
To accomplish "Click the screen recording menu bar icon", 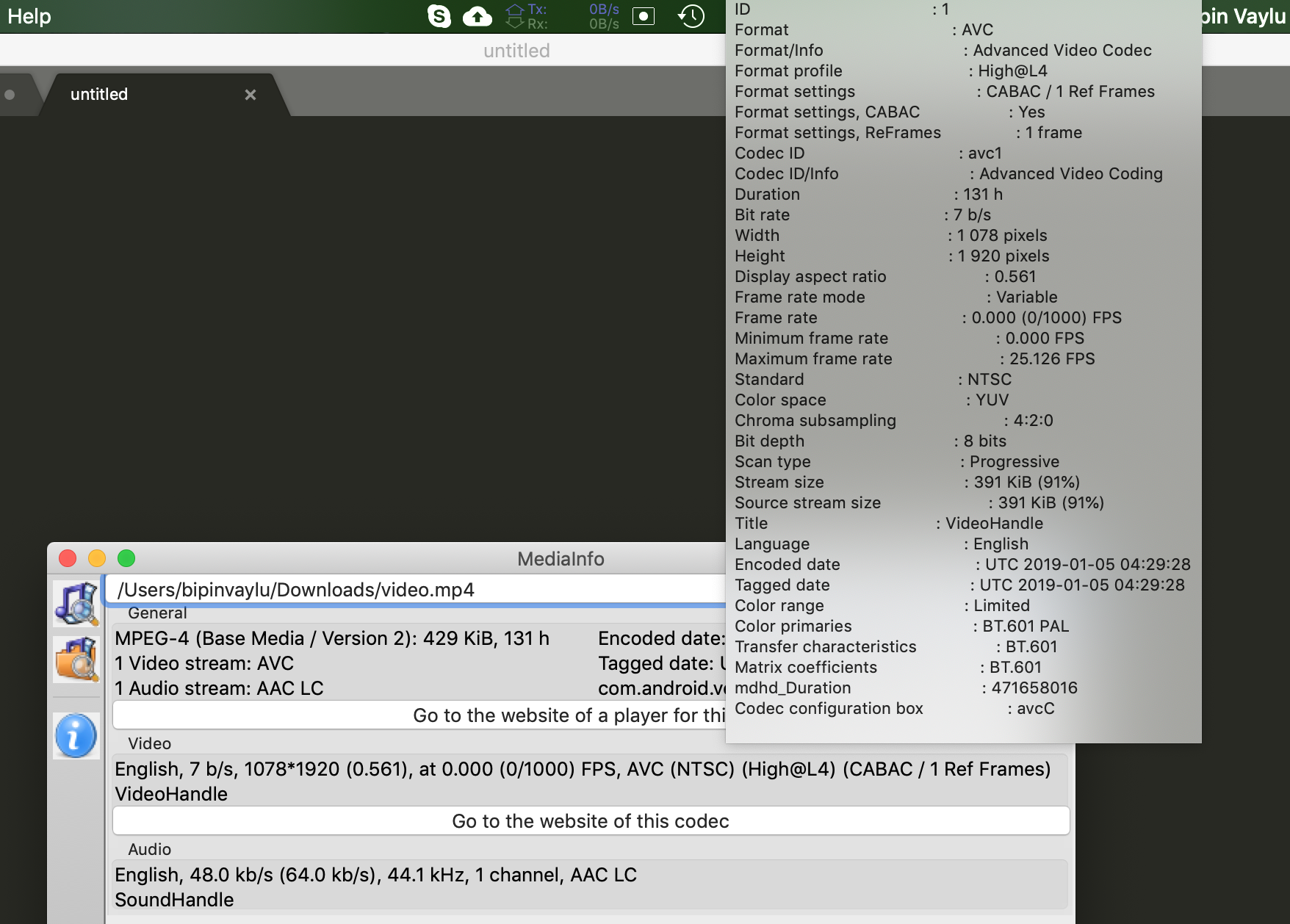I will pyautogui.click(x=643, y=16).
